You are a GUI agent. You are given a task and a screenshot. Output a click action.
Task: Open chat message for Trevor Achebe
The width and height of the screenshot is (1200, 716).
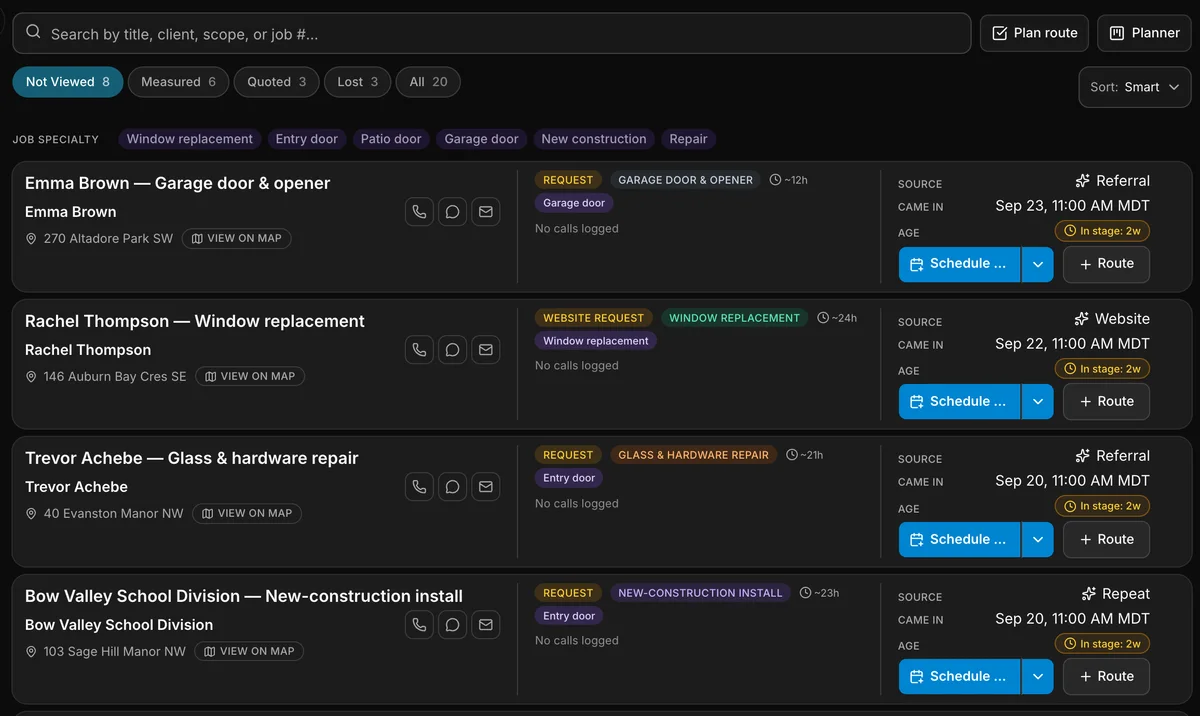[x=453, y=487]
